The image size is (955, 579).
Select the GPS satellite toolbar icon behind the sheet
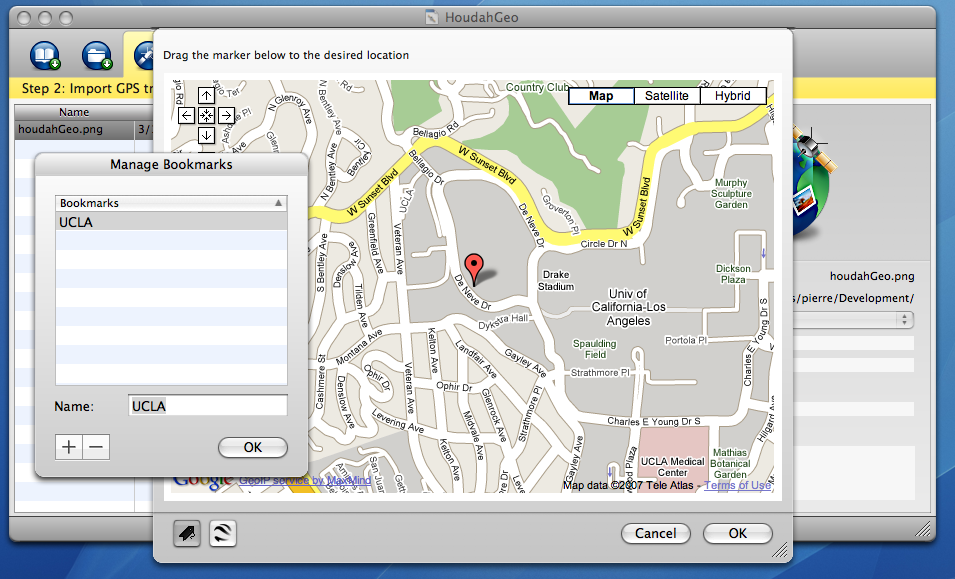[144, 55]
